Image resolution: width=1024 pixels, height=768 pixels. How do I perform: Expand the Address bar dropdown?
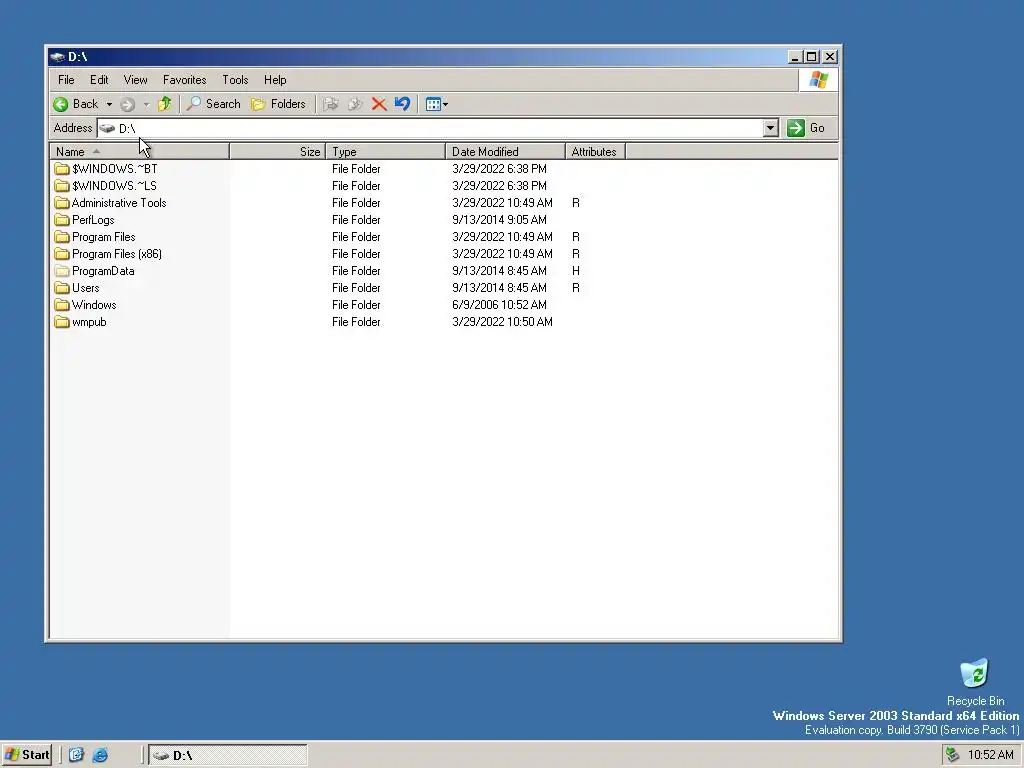[771, 128]
